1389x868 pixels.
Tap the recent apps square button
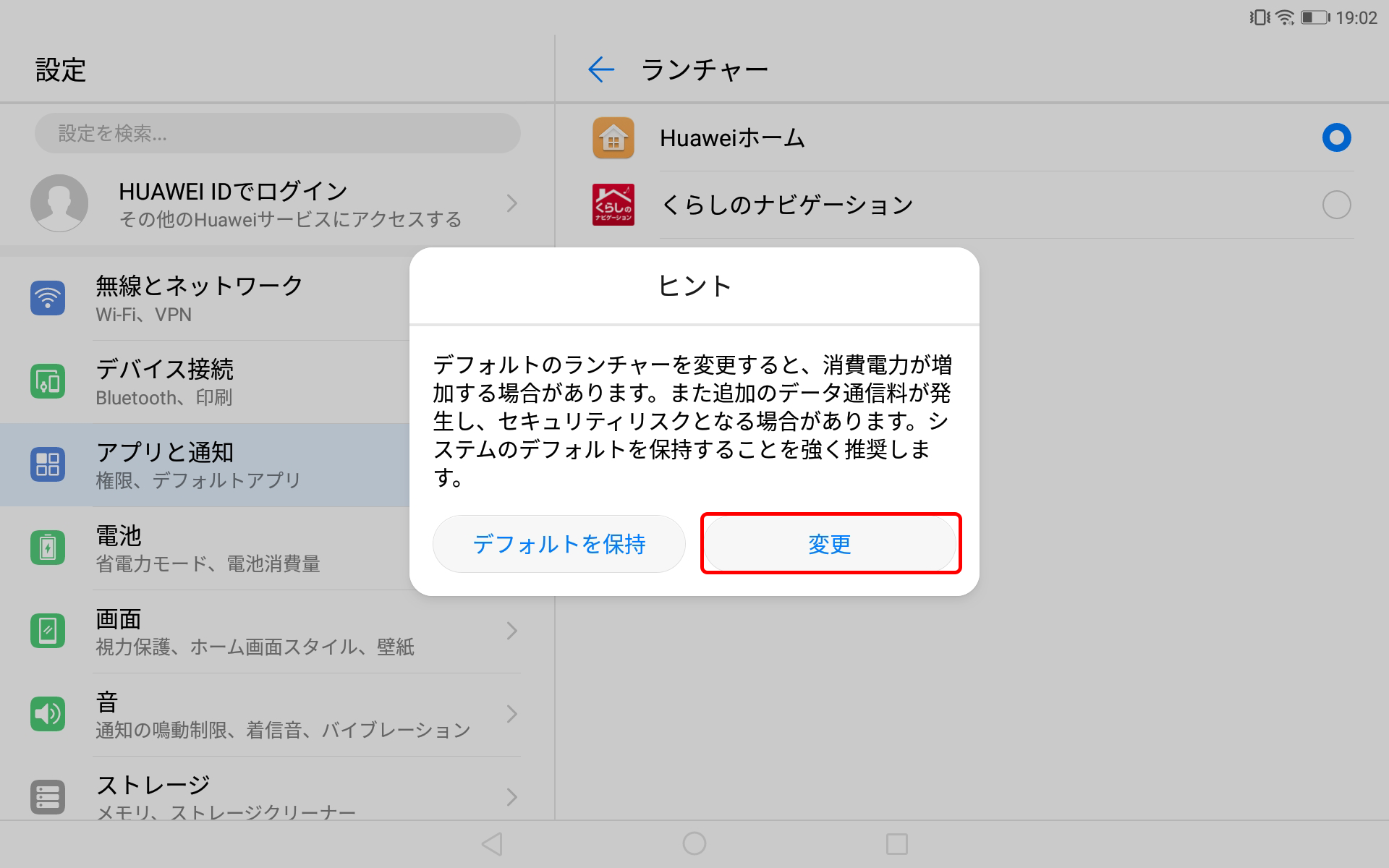897,843
